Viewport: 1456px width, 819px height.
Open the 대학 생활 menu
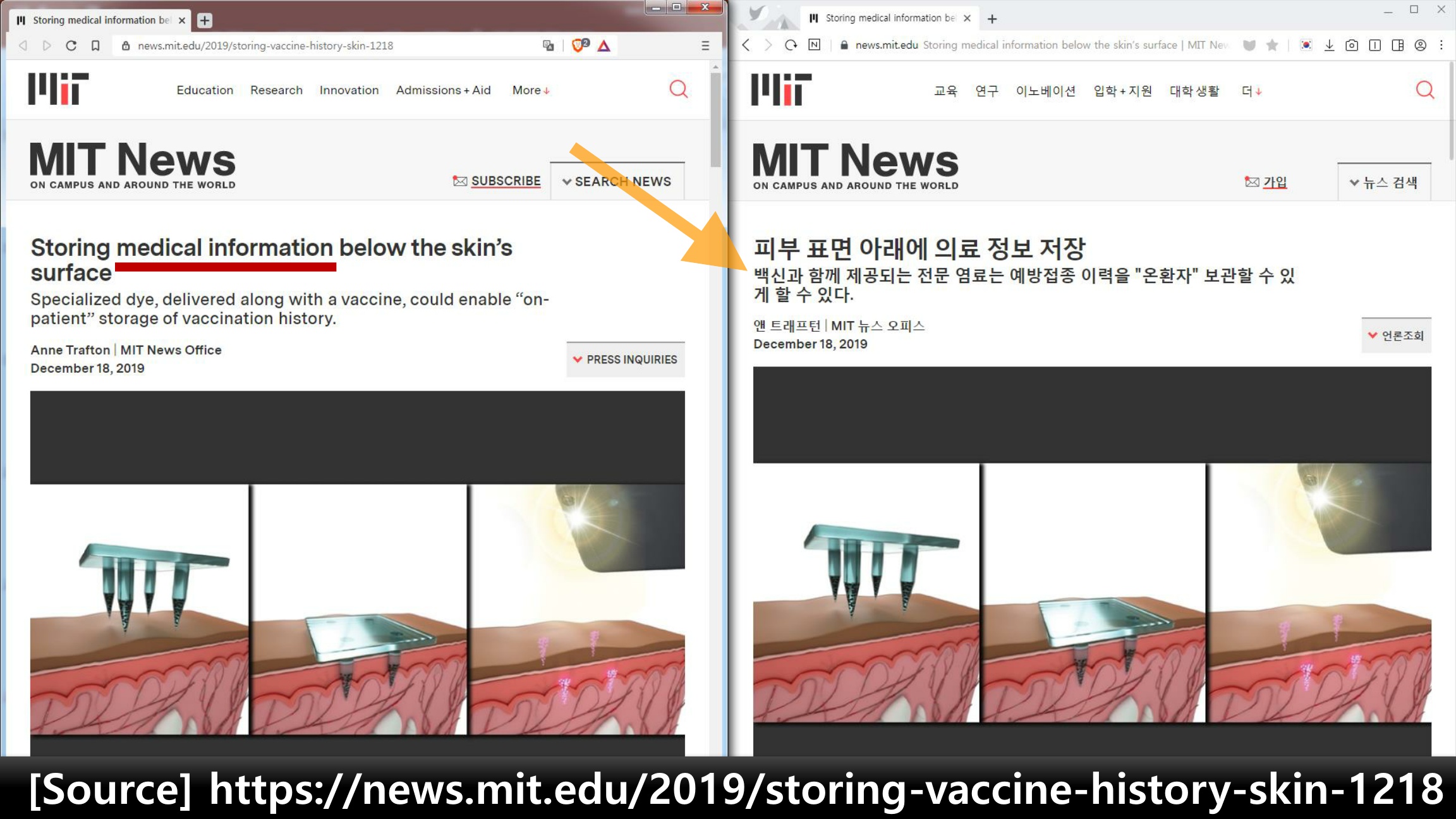[1194, 90]
